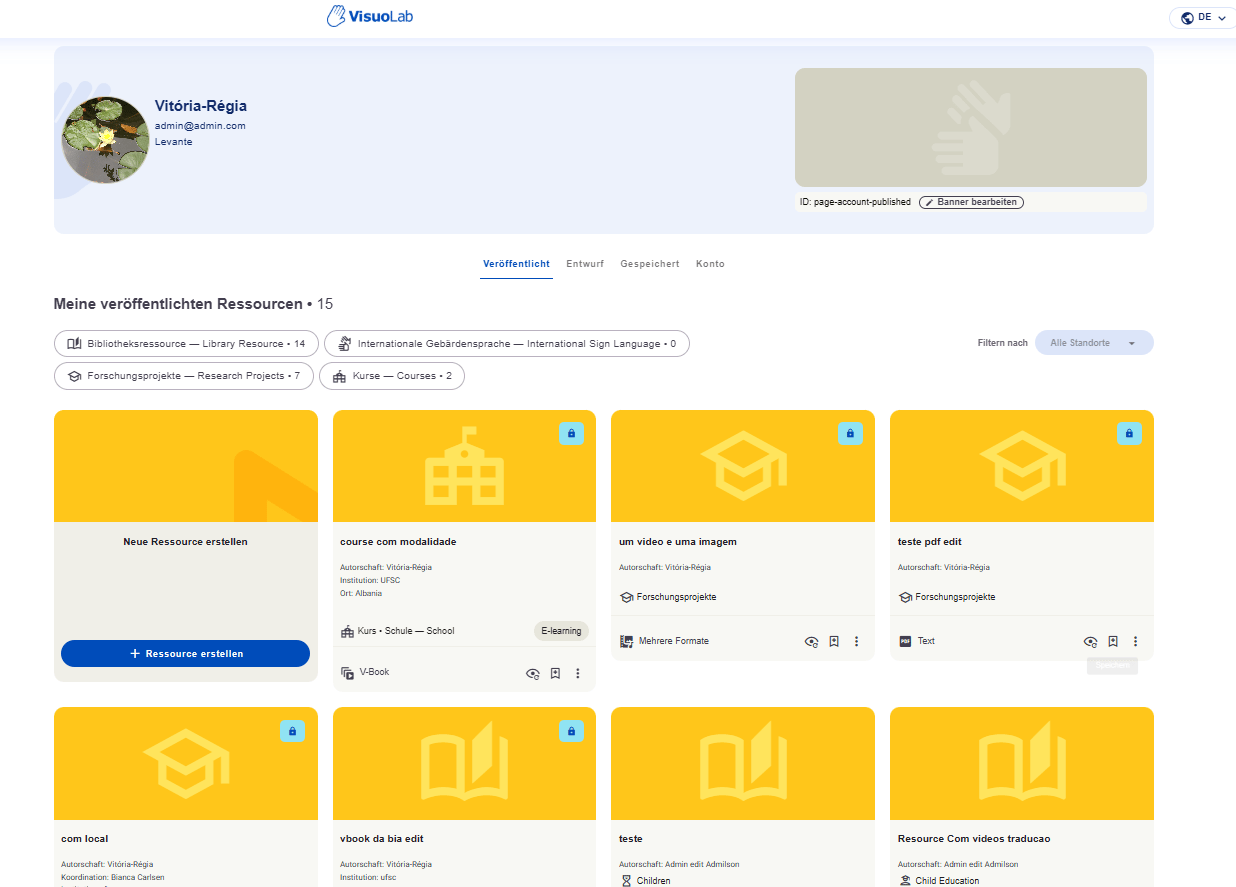This screenshot has width=1236, height=887.
Task: Click the Vitória-Régia profile avatar
Action: tap(106, 140)
